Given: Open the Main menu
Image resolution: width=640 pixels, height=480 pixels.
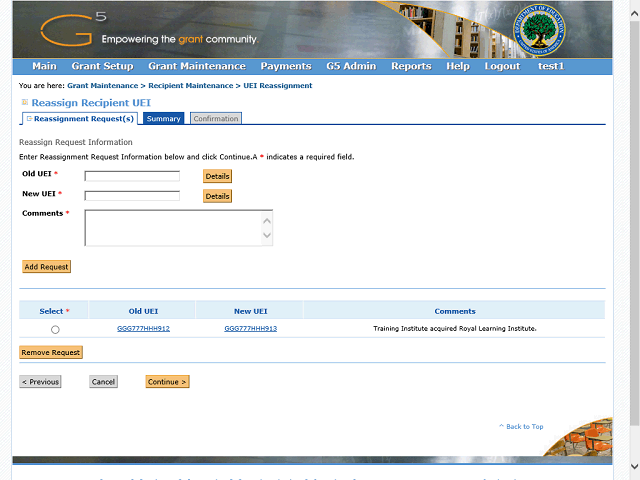Looking at the screenshot, I should [x=44, y=66].
